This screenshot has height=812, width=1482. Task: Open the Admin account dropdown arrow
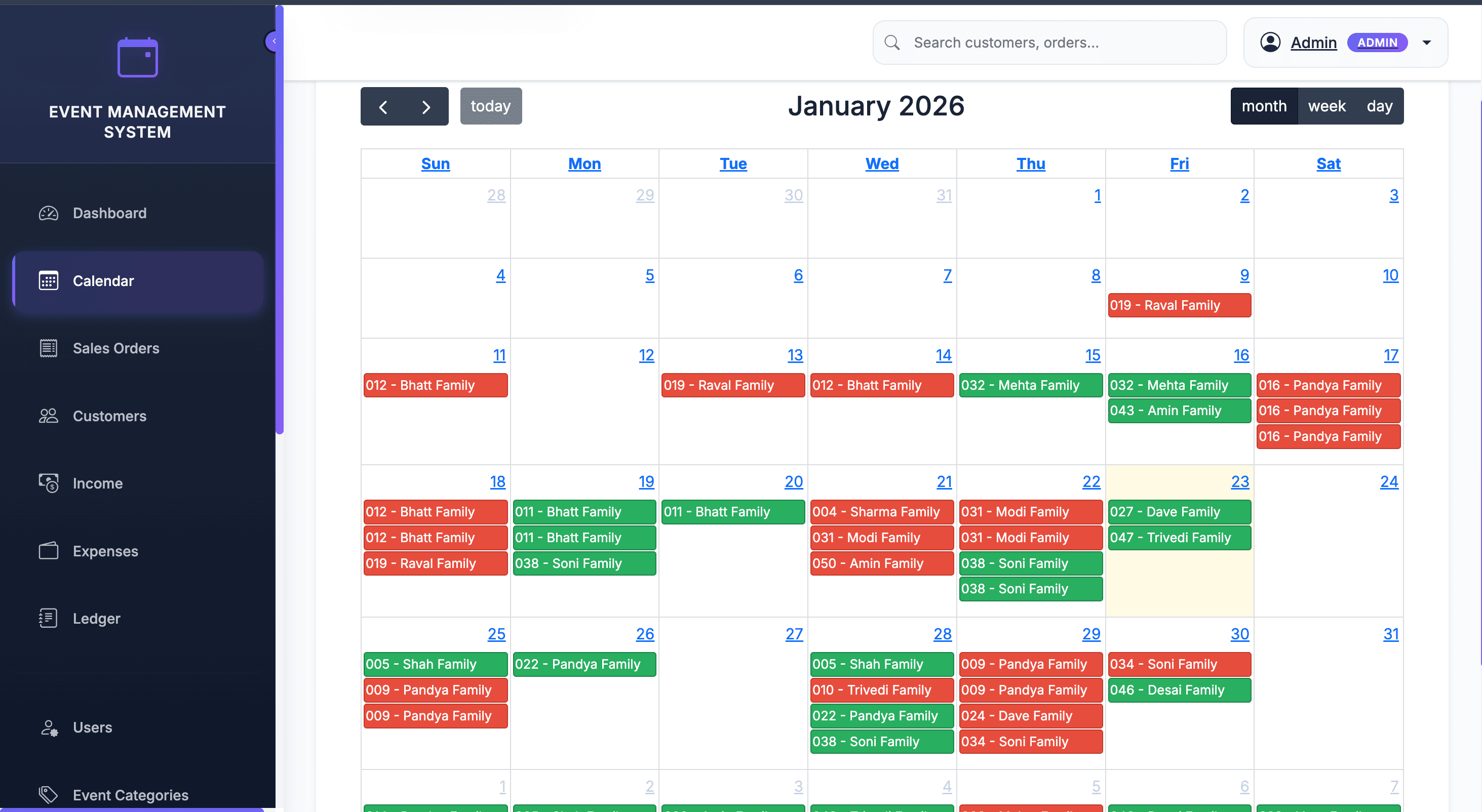pos(1426,43)
